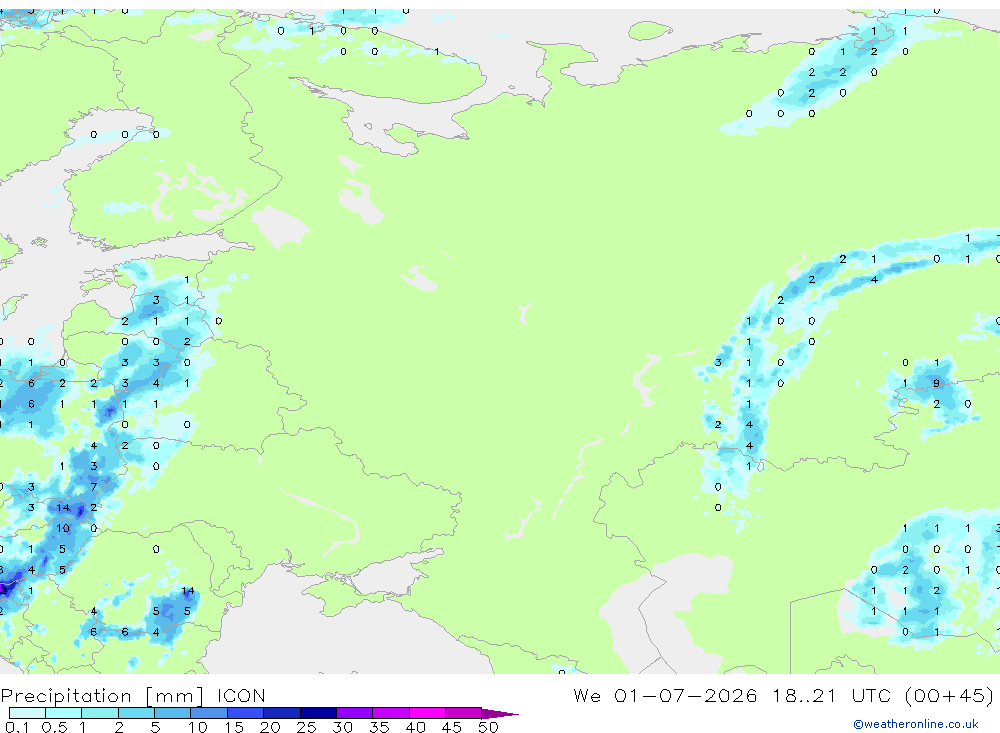Click the legend label '20'

pos(270,727)
